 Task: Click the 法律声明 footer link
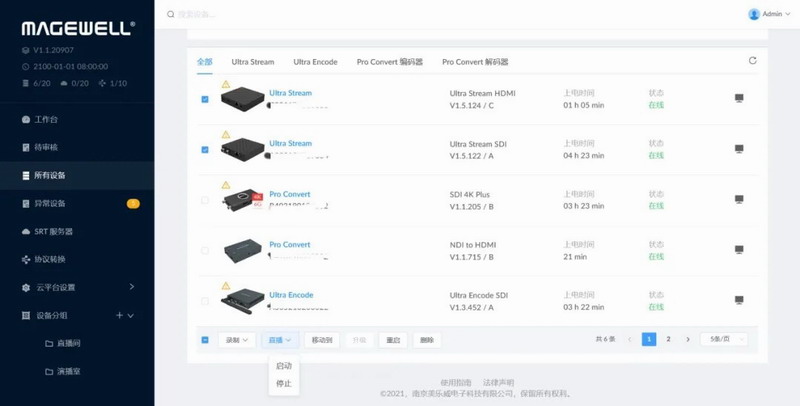coord(498,383)
